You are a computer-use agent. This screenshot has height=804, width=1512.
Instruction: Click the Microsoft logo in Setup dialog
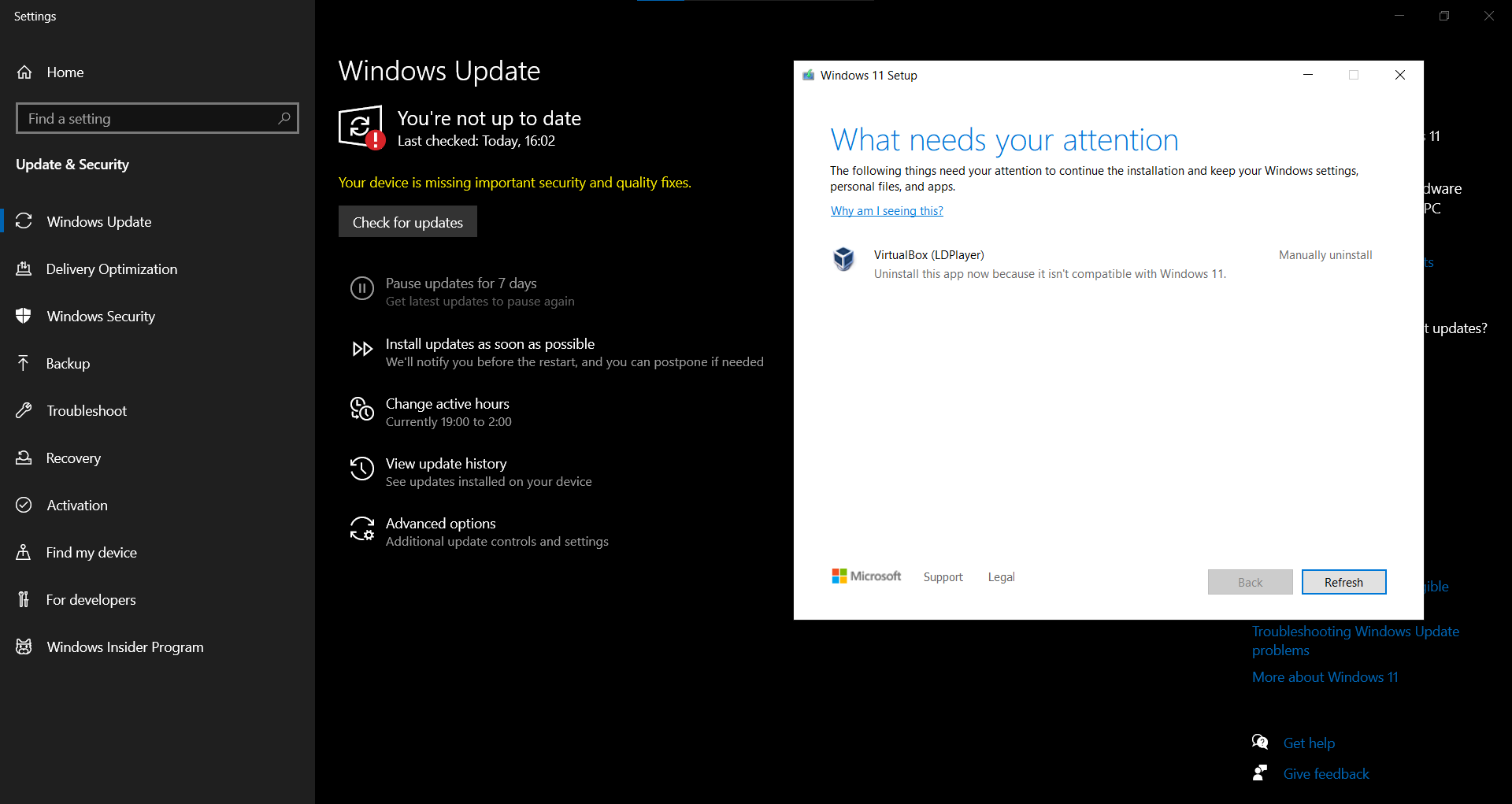pos(866,576)
